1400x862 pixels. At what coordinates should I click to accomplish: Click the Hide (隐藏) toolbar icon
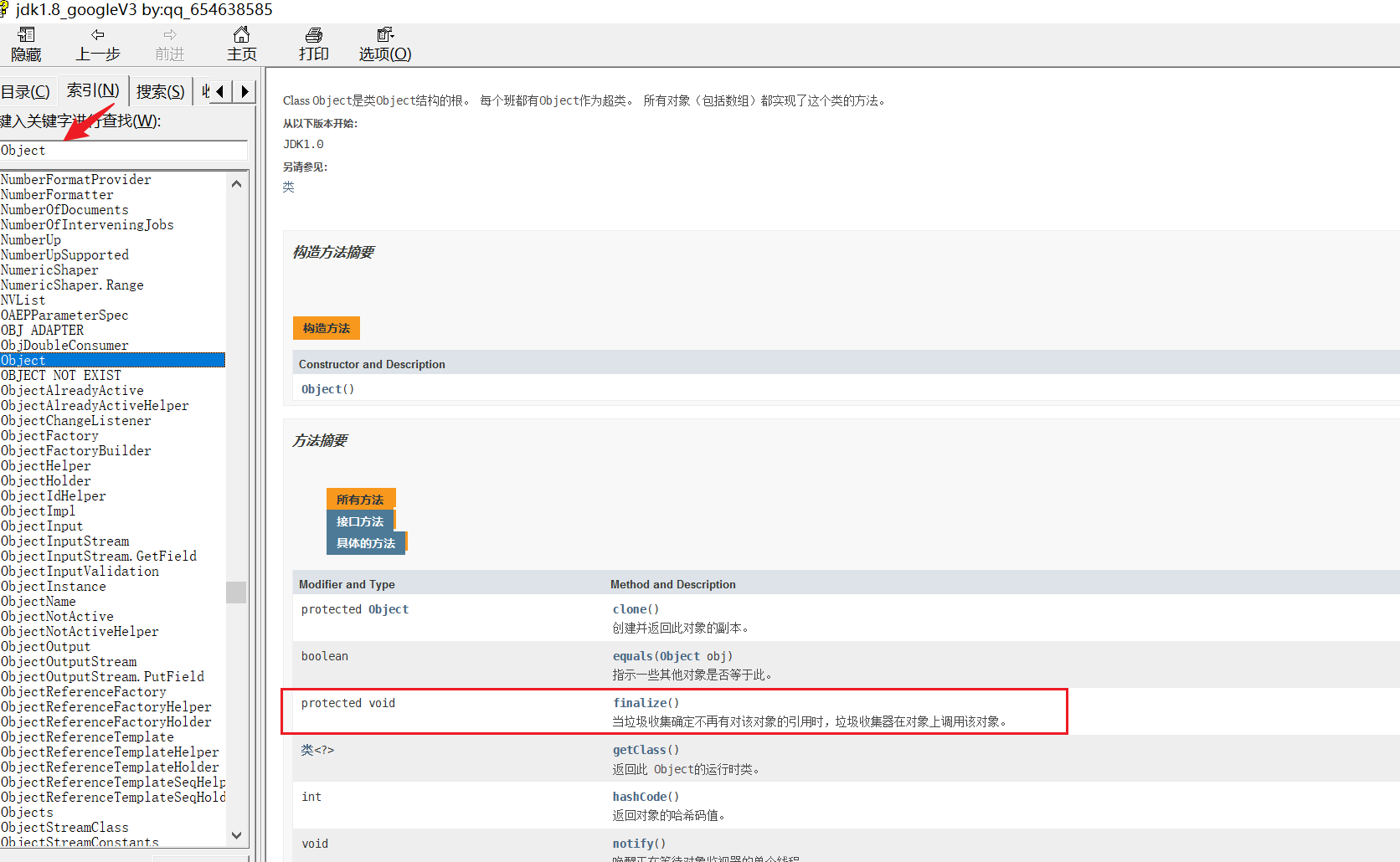[26, 36]
